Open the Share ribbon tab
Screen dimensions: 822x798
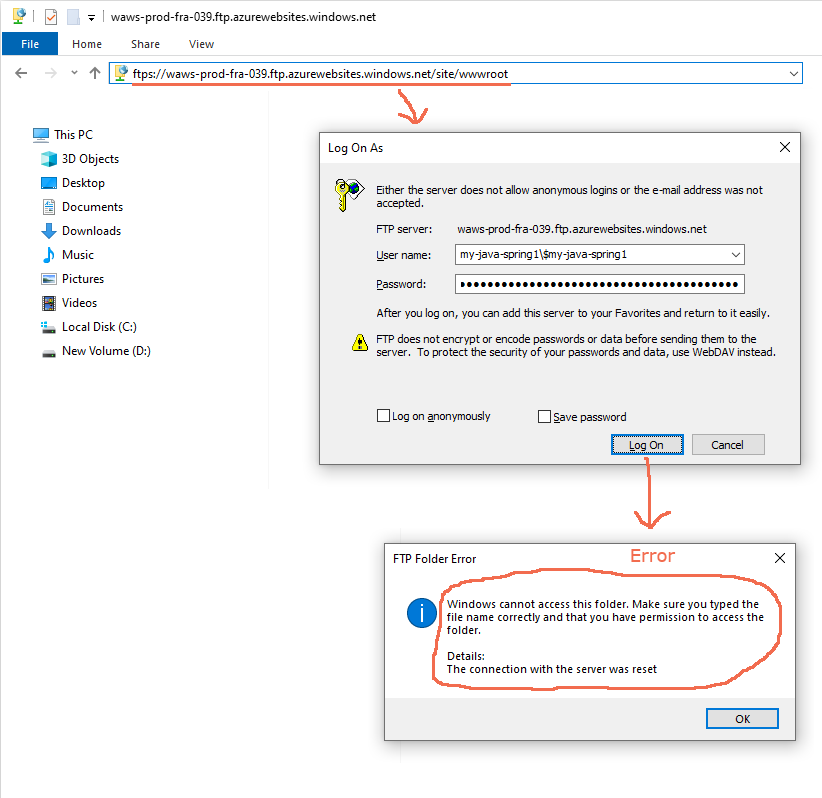(145, 44)
